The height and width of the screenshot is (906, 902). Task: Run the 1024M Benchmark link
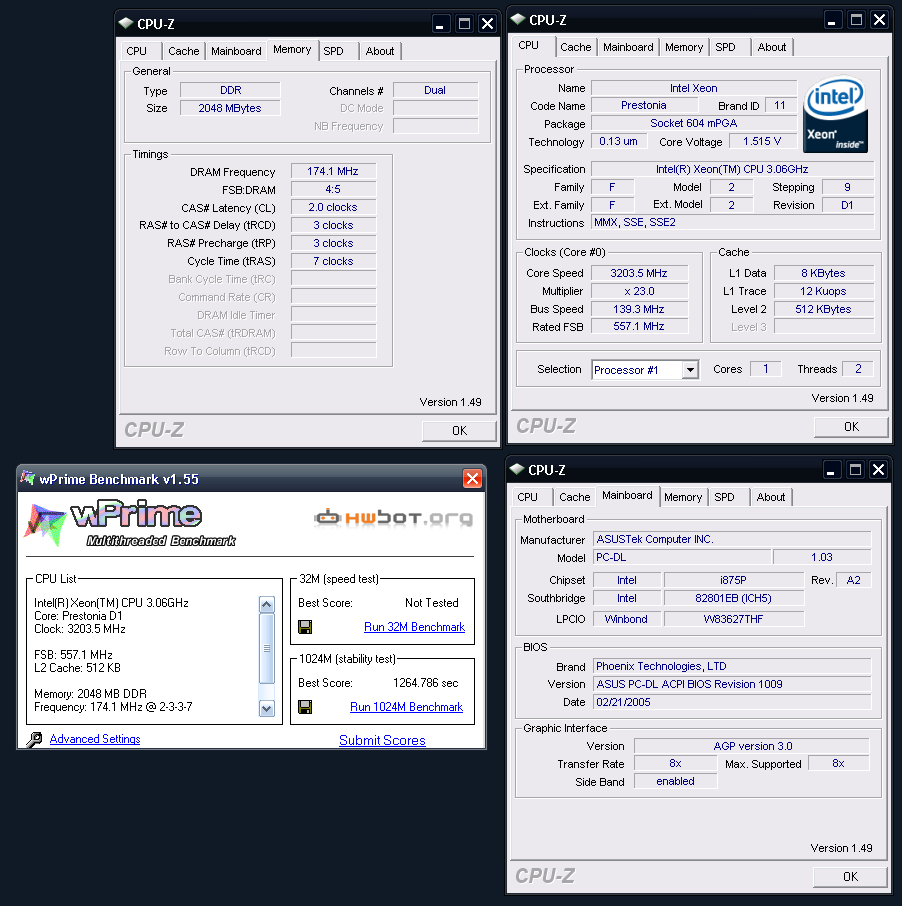point(406,707)
